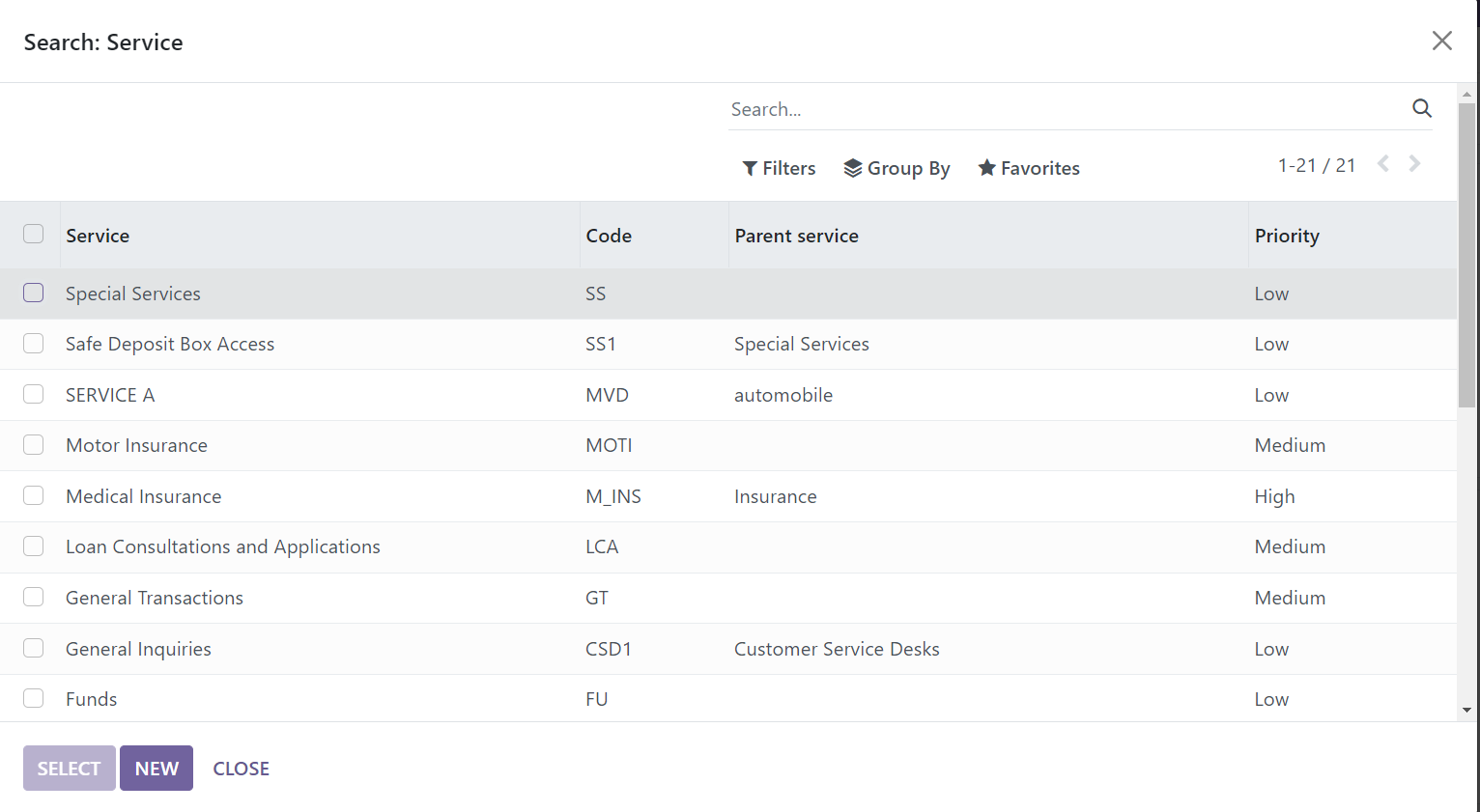Image resolution: width=1480 pixels, height=812 pixels.
Task: Check the Special Services row checkbox
Action: point(34,293)
